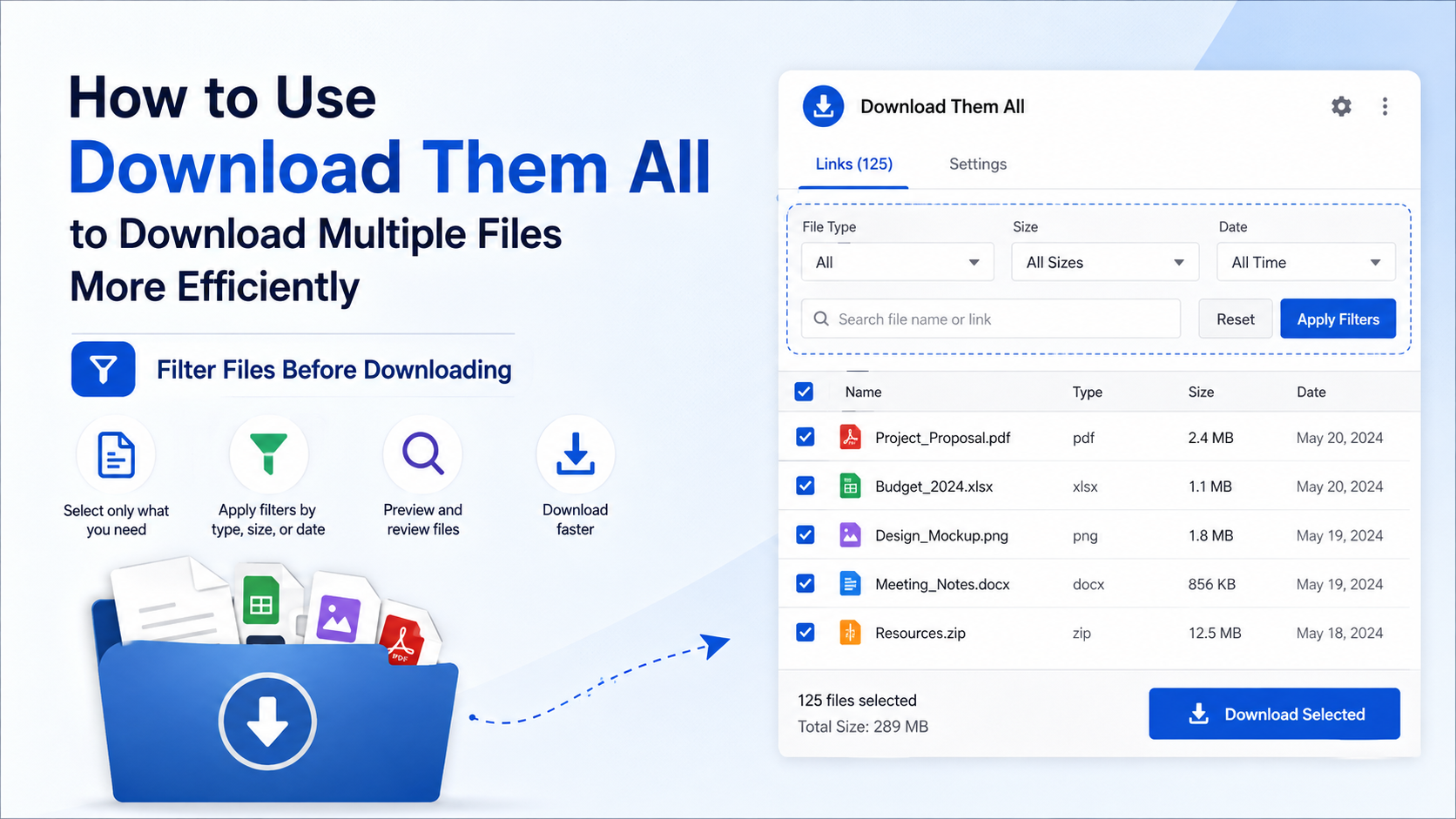This screenshot has width=1456, height=819.
Task: Uncheck the Budget_2024.xlsx checkbox
Action: [x=806, y=486]
